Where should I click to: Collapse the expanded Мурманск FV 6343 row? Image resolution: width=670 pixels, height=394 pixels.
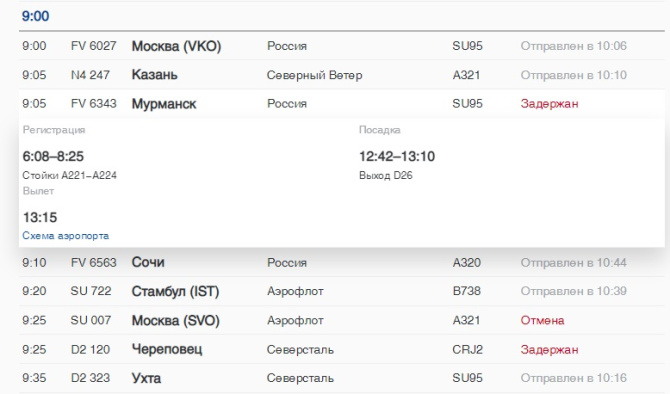coord(342,104)
